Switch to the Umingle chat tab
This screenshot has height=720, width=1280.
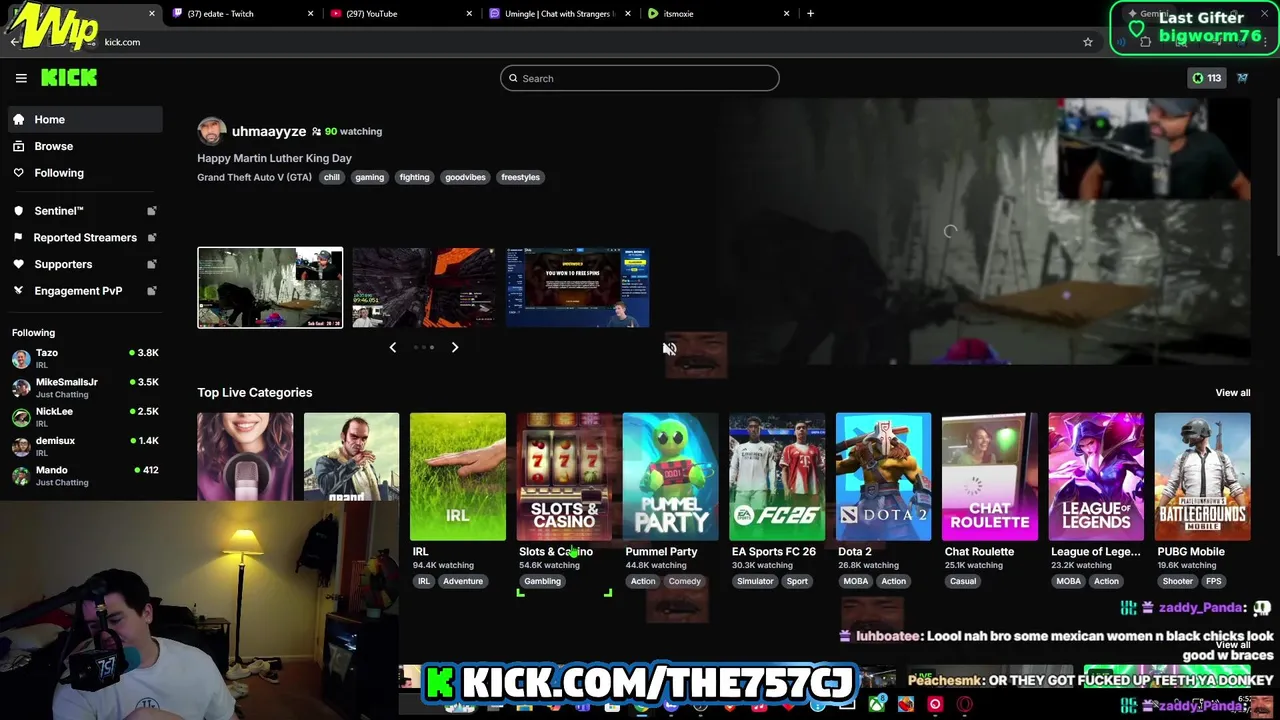[559, 14]
